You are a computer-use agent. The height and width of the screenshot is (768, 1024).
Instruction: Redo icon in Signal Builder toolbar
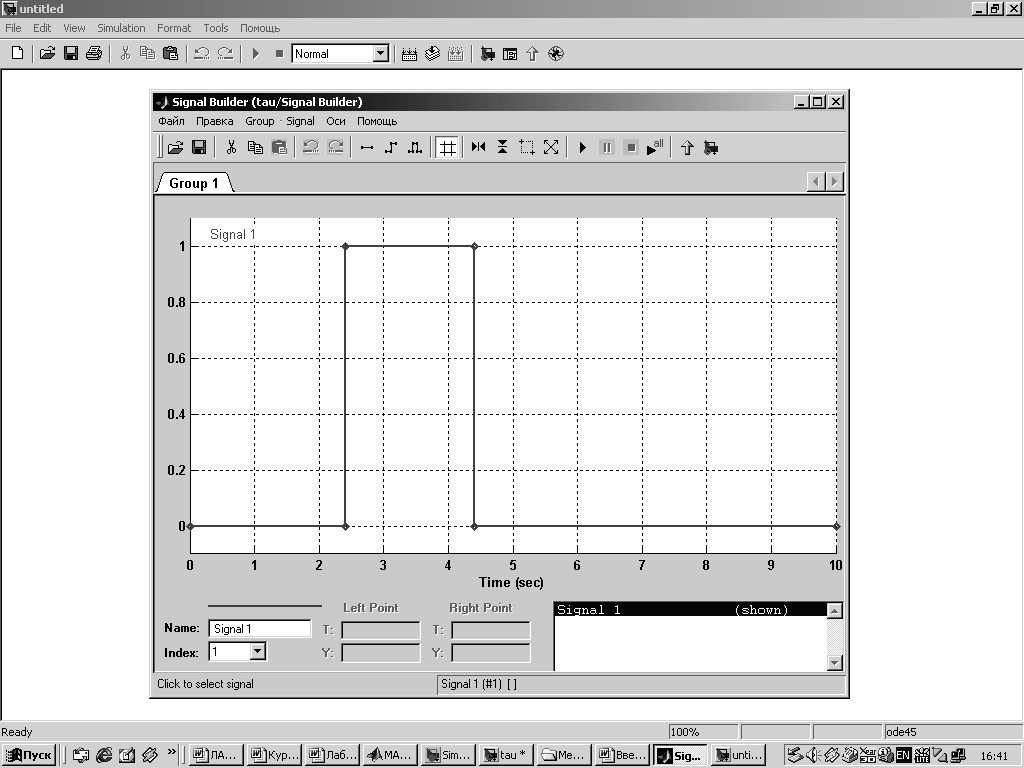pyautogui.click(x=335, y=148)
